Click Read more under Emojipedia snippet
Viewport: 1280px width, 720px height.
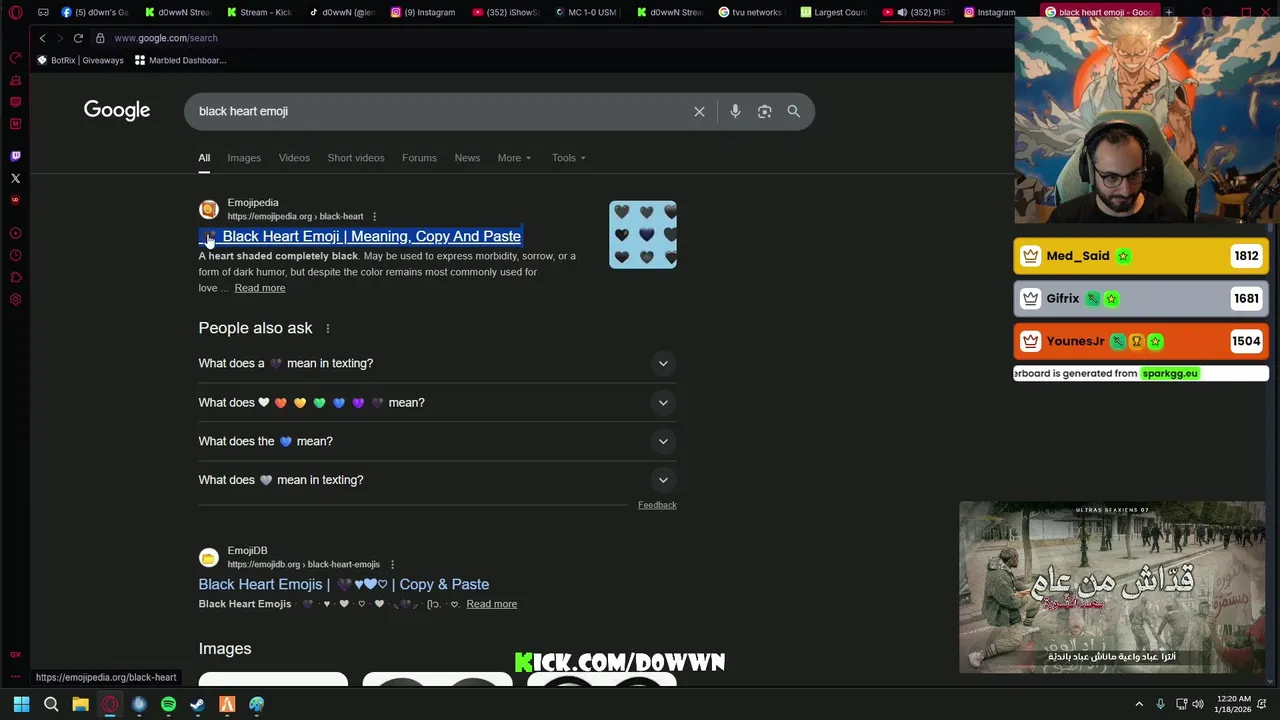tap(260, 288)
